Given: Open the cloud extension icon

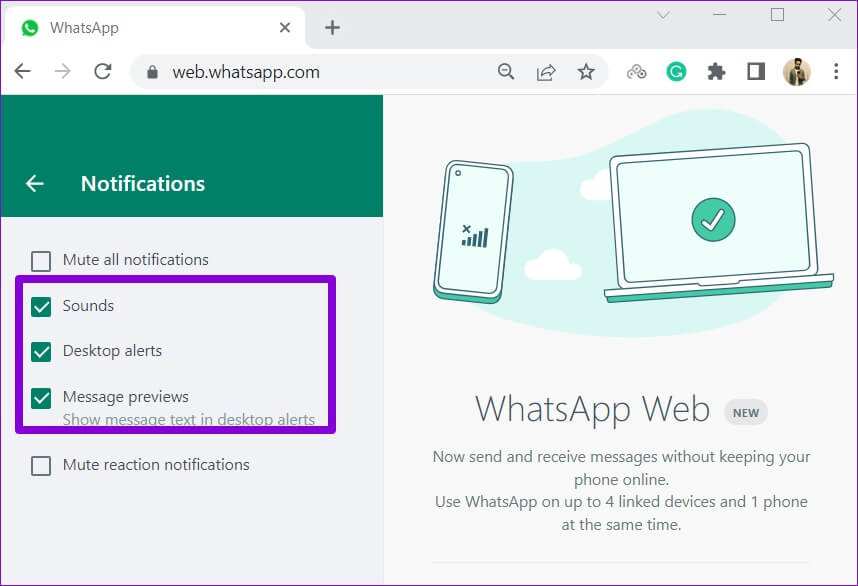Looking at the screenshot, I should [636, 72].
